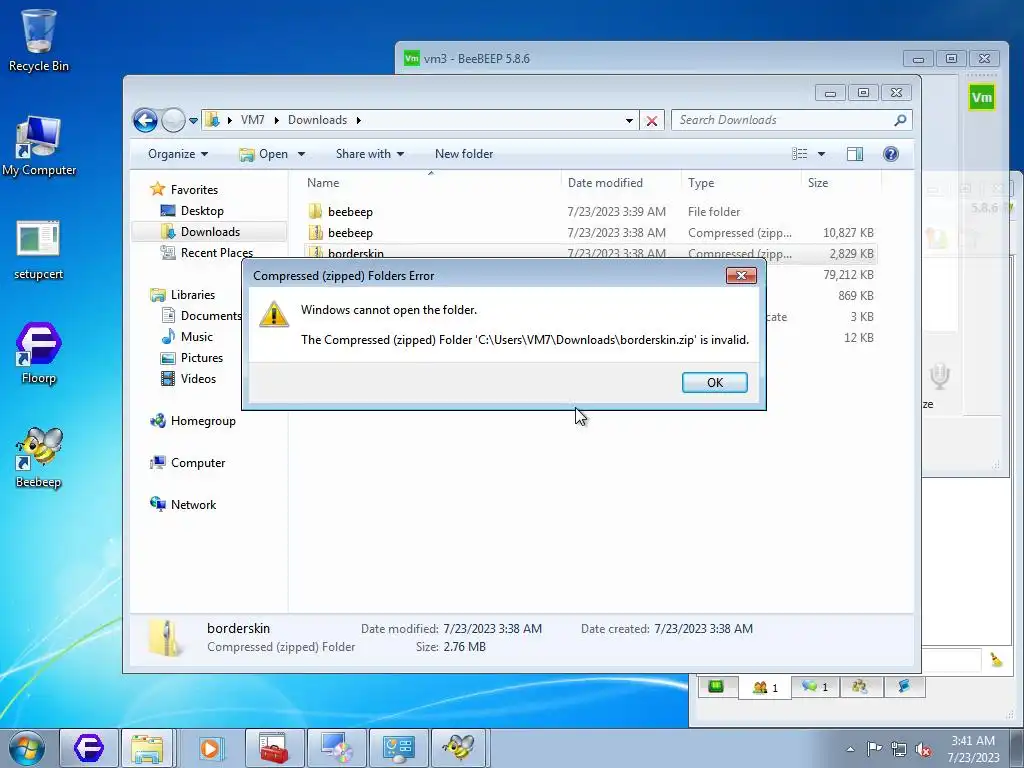Open the view options dropdown arrow

821,154
